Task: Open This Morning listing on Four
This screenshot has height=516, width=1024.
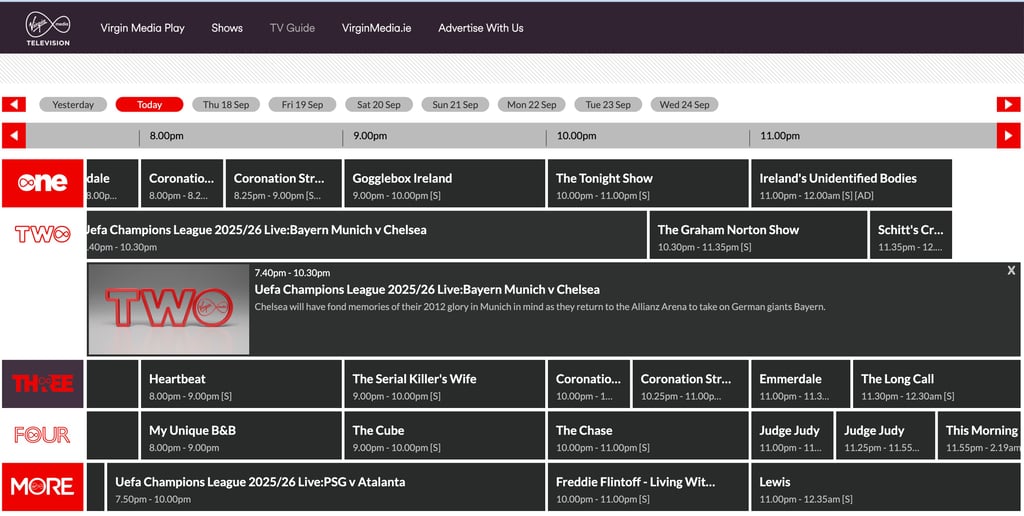Action: coord(979,435)
